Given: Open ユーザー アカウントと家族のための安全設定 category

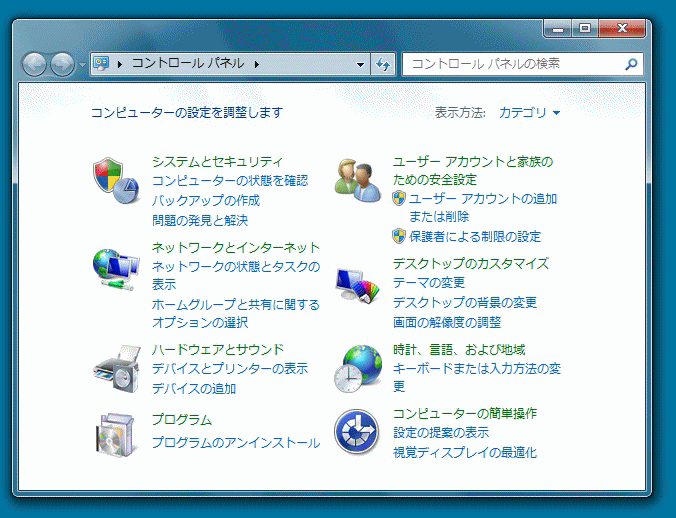Looking at the screenshot, I should pyautogui.click(x=473, y=170).
